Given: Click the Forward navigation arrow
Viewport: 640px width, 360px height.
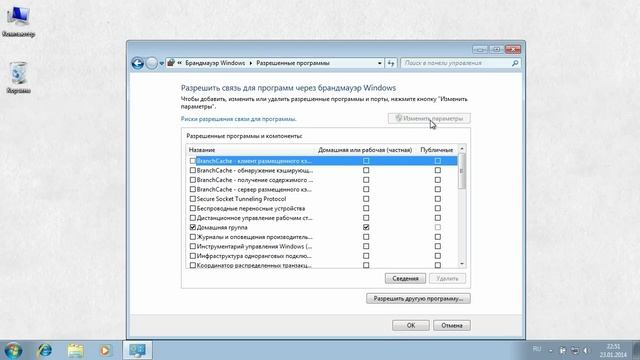Looking at the screenshot, I should (151, 63).
